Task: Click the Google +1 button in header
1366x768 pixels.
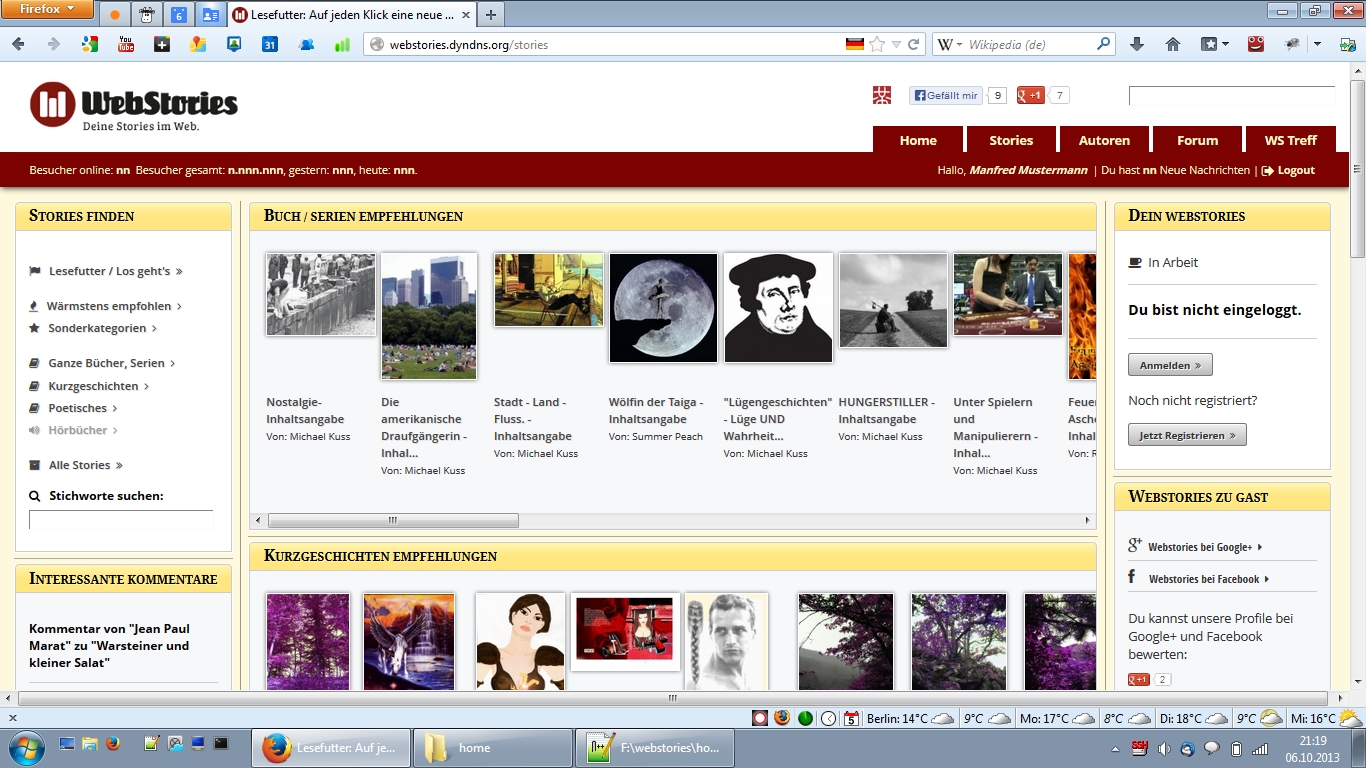Action: pyautogui.click(x=1030, y=96)
